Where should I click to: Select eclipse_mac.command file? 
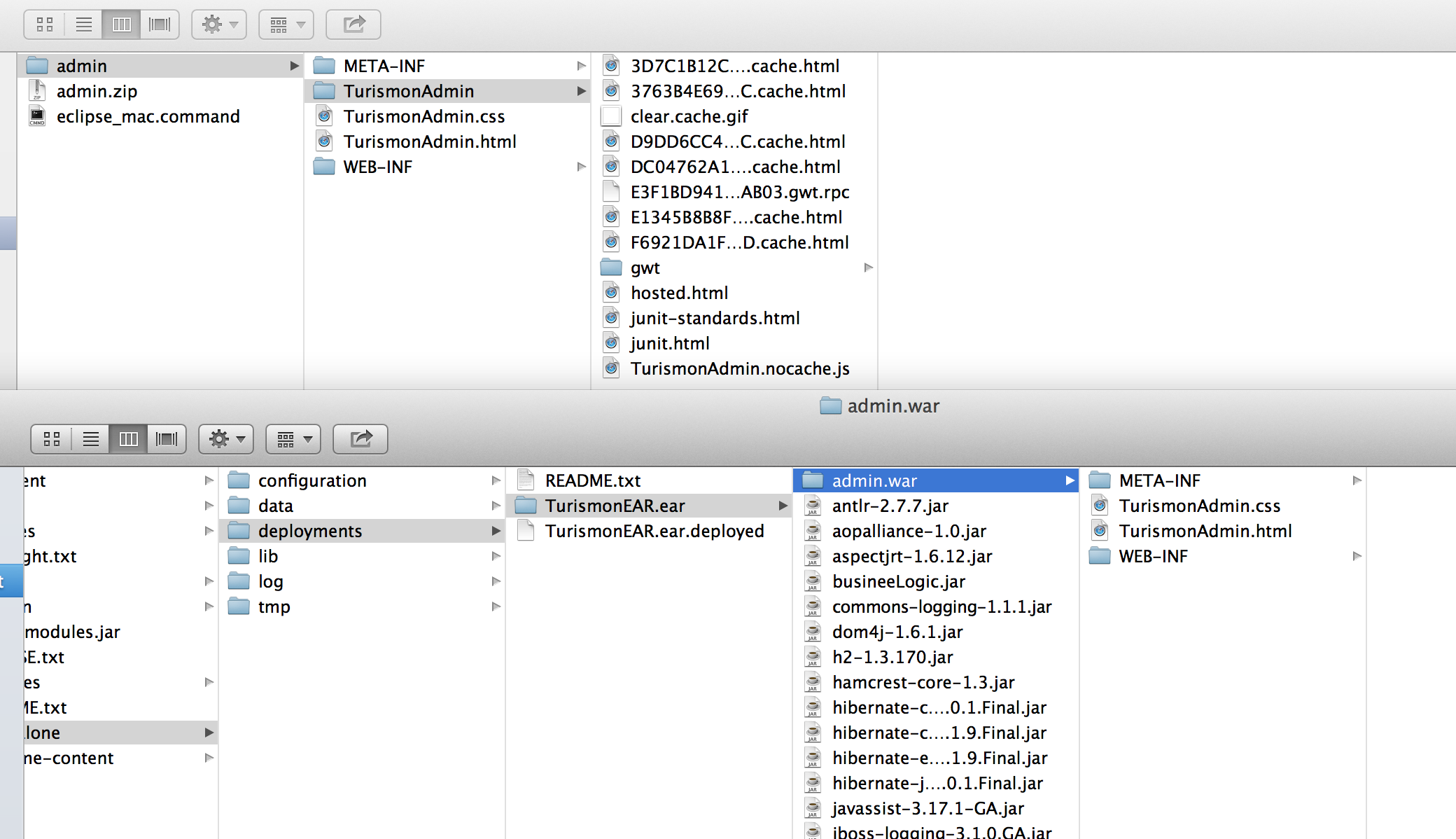tap(148, 116)
